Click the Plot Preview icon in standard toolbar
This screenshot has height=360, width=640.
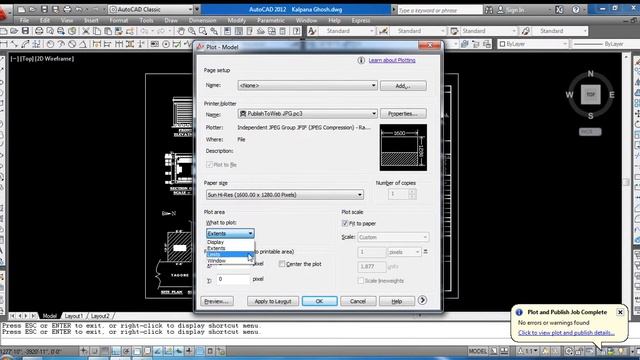50,31
